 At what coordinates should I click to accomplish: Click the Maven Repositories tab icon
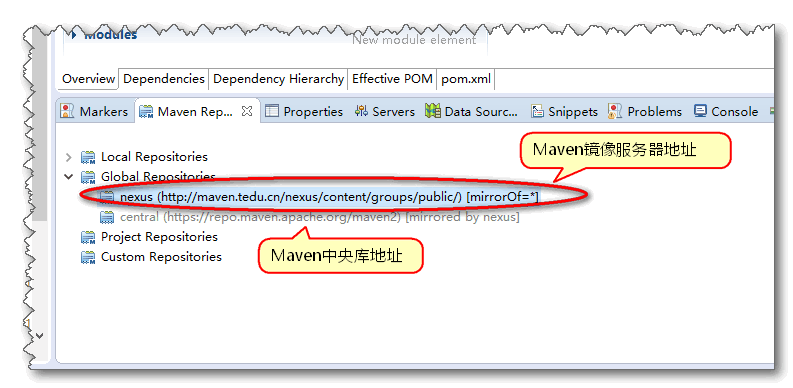[146, 111]
